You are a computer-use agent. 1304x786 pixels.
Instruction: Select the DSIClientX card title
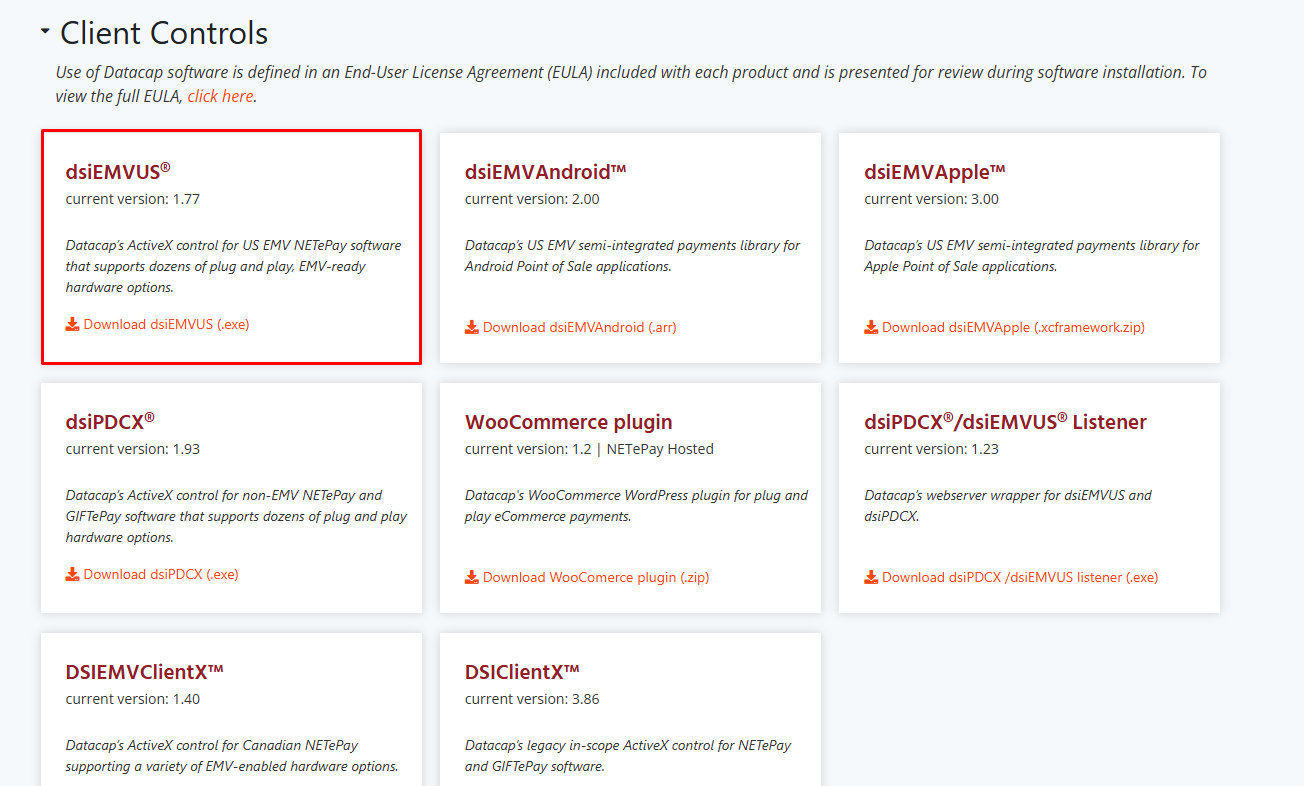click(522, 671)
